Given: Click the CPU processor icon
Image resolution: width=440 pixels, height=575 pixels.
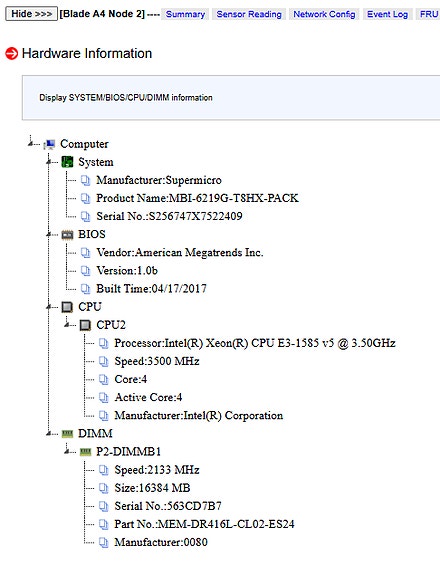Looking at the screenshot, I should tap(67, 307).
